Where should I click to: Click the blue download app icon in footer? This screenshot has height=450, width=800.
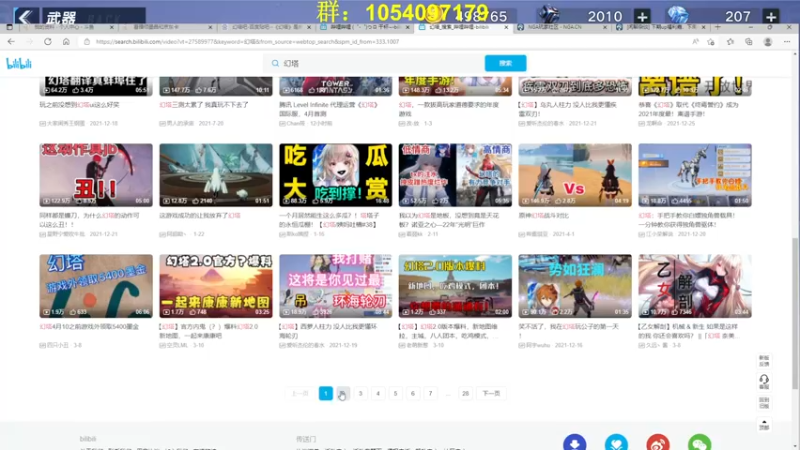[x=574, y=442]
